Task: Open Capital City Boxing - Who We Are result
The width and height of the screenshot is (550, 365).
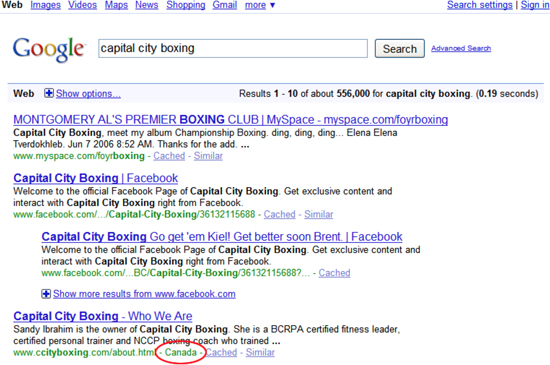Action: click(x=103, y=316)
